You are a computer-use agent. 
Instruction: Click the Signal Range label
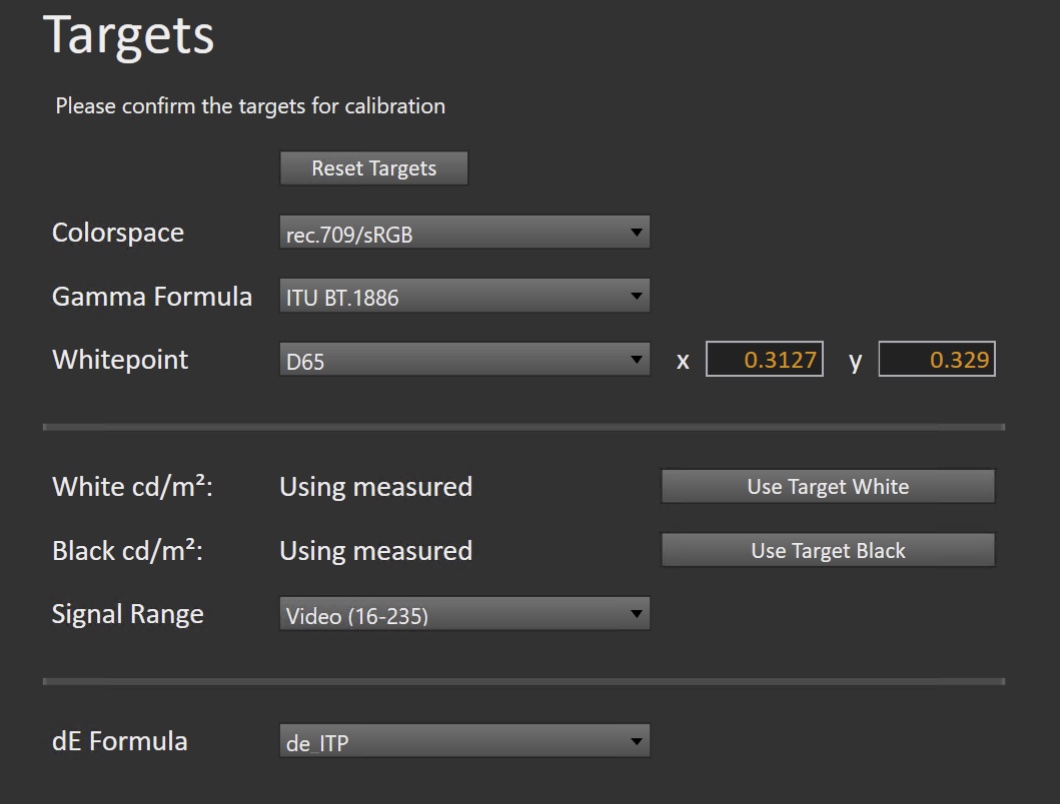(x=127, y=614)
